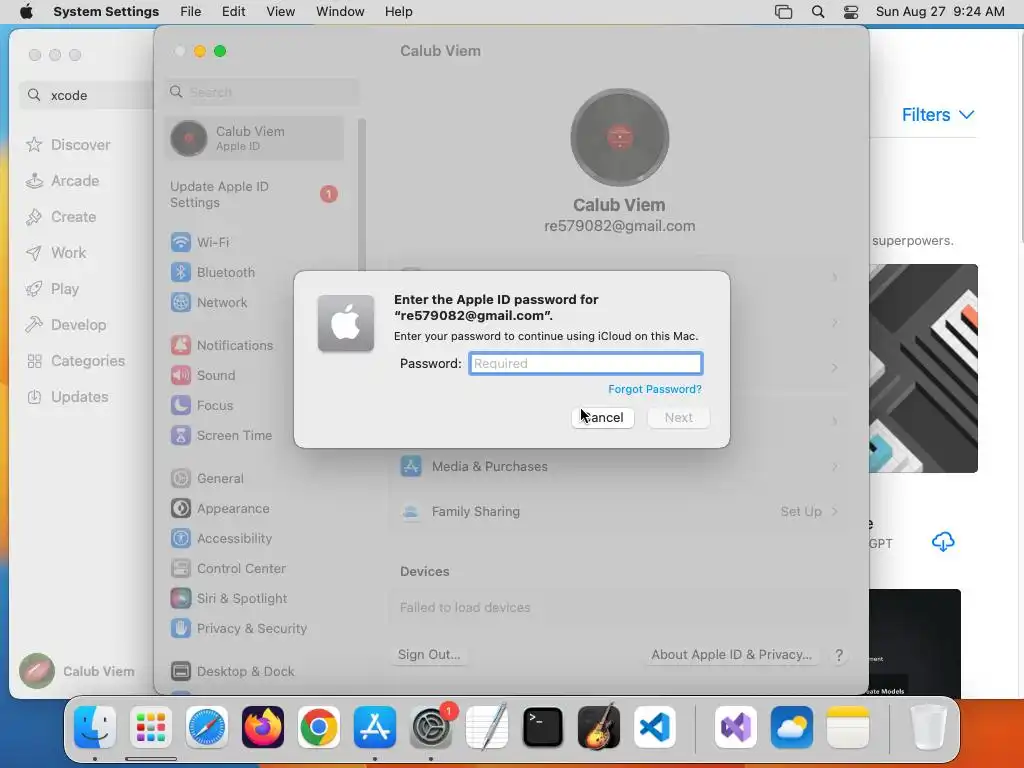Click the System Settings search field
This screenshot has height=768, width=1024.
click(262, 92)
